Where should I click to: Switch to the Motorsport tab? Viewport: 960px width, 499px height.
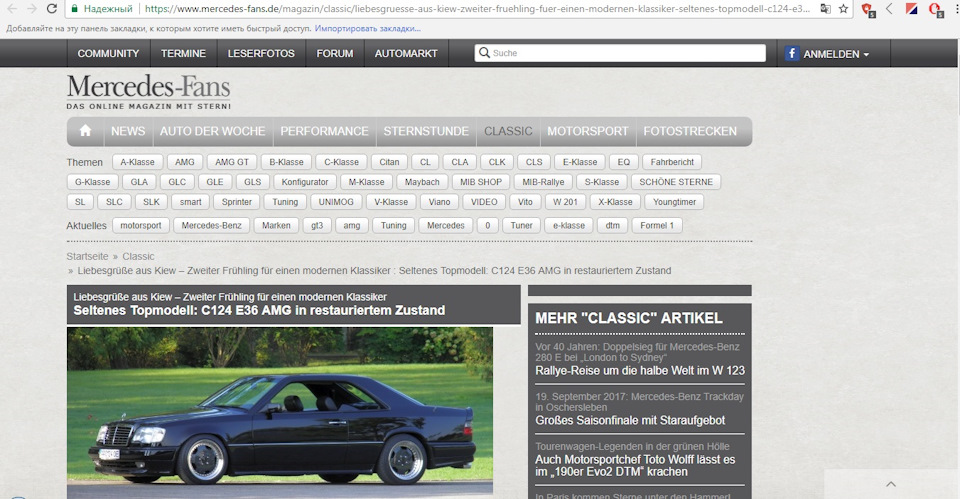tap(588, 131)
